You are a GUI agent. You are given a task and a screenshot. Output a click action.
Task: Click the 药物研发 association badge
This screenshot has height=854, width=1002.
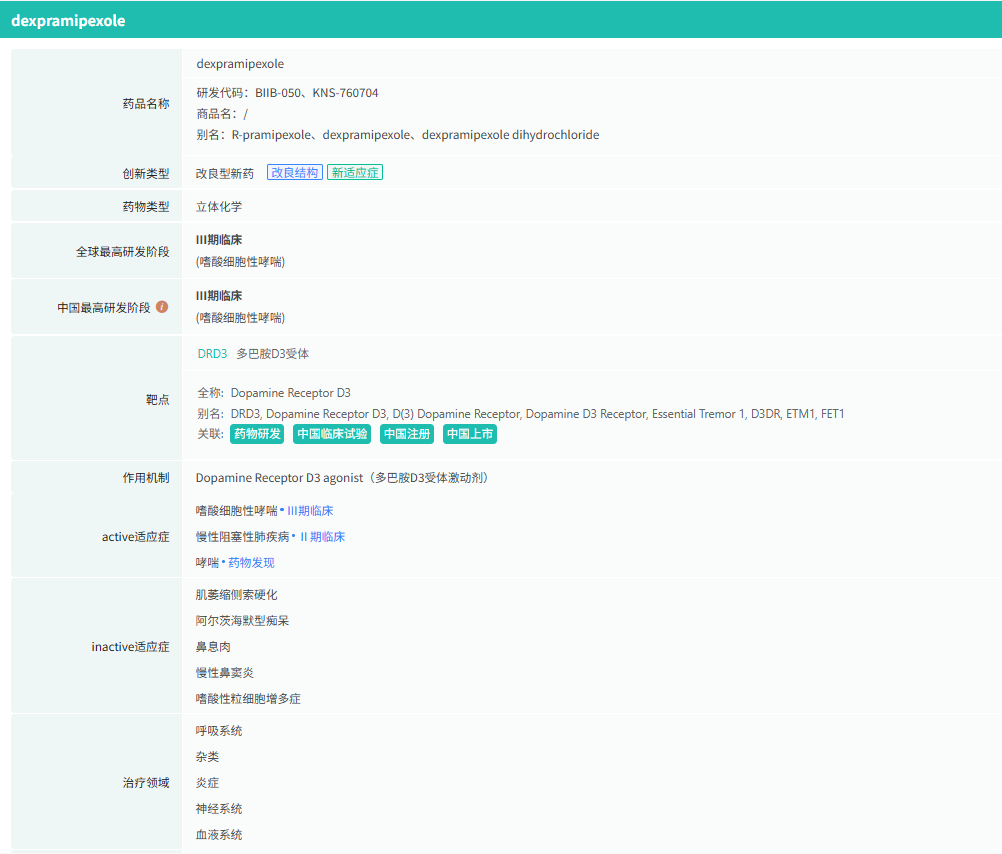tap(257, 434)
